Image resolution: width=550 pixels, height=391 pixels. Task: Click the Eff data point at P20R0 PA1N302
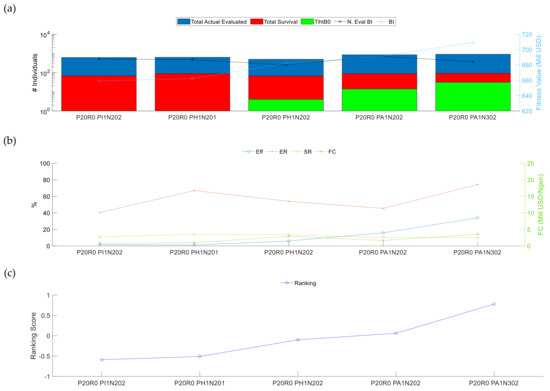tap(477, 218)
